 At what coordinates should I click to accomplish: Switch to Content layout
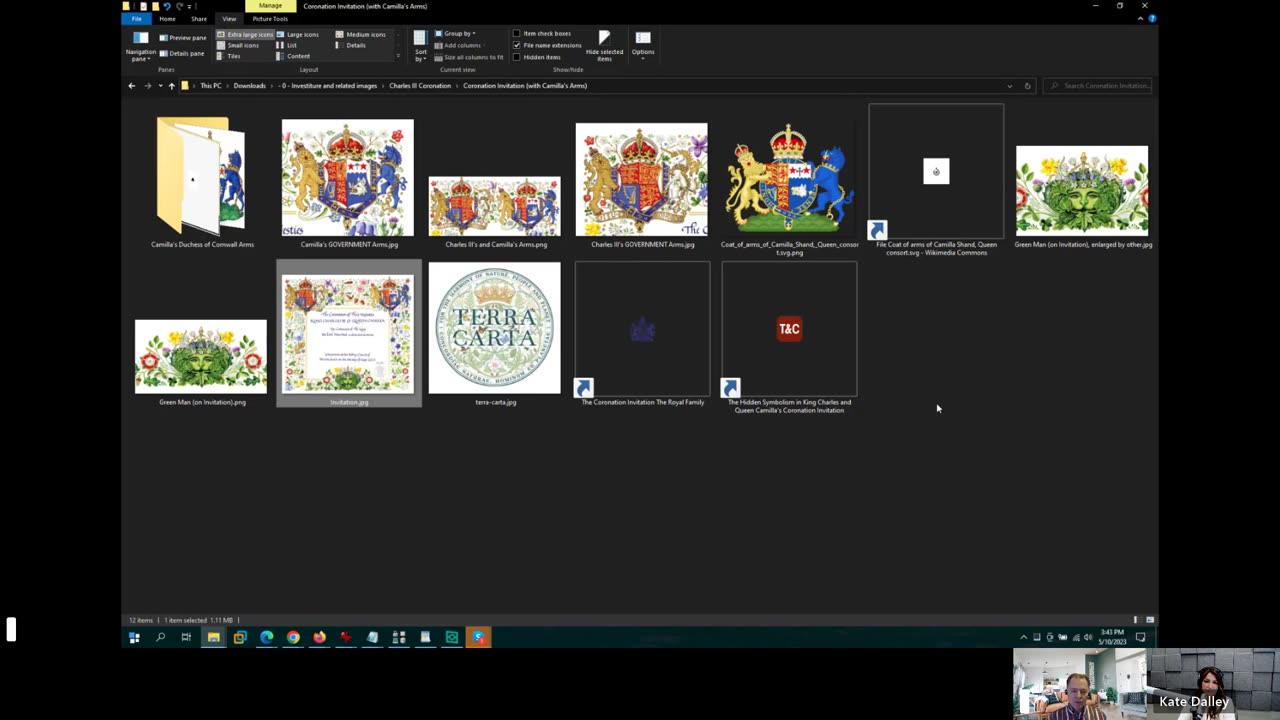coord(294,56)
